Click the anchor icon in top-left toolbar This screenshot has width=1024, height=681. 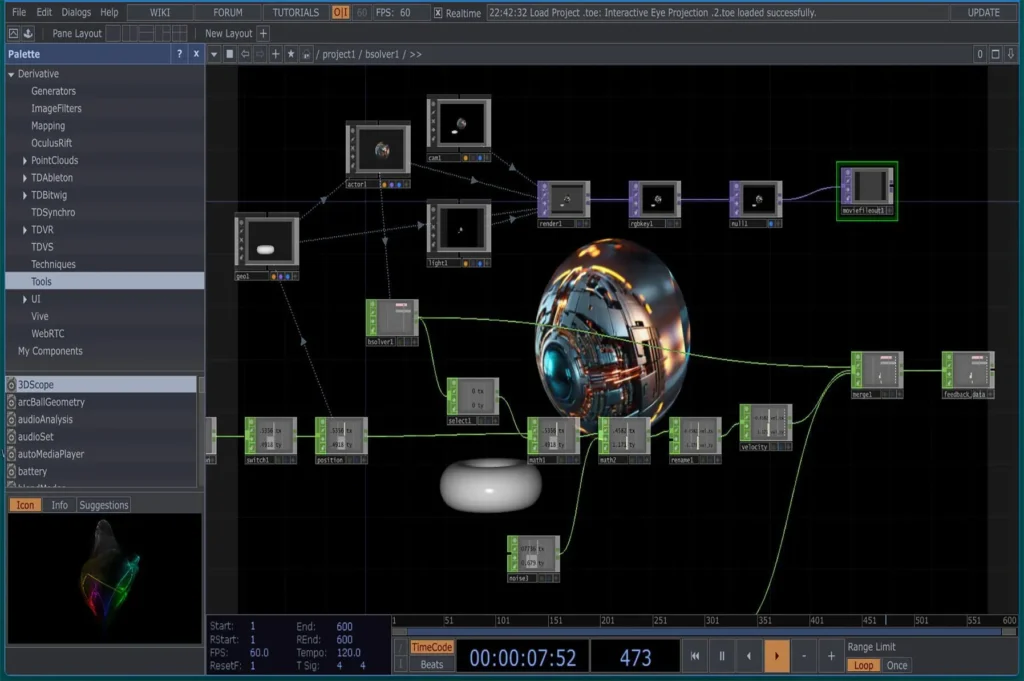tap(28, 33)
